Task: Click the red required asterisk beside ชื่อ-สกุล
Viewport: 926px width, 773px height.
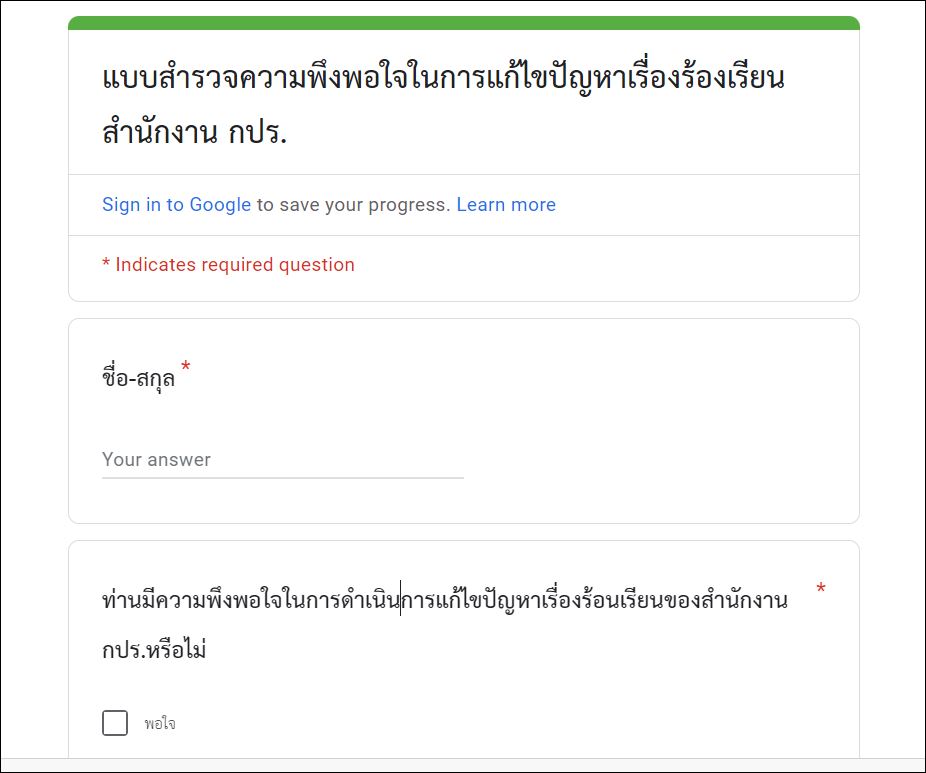Action: [x=184, y=366]
